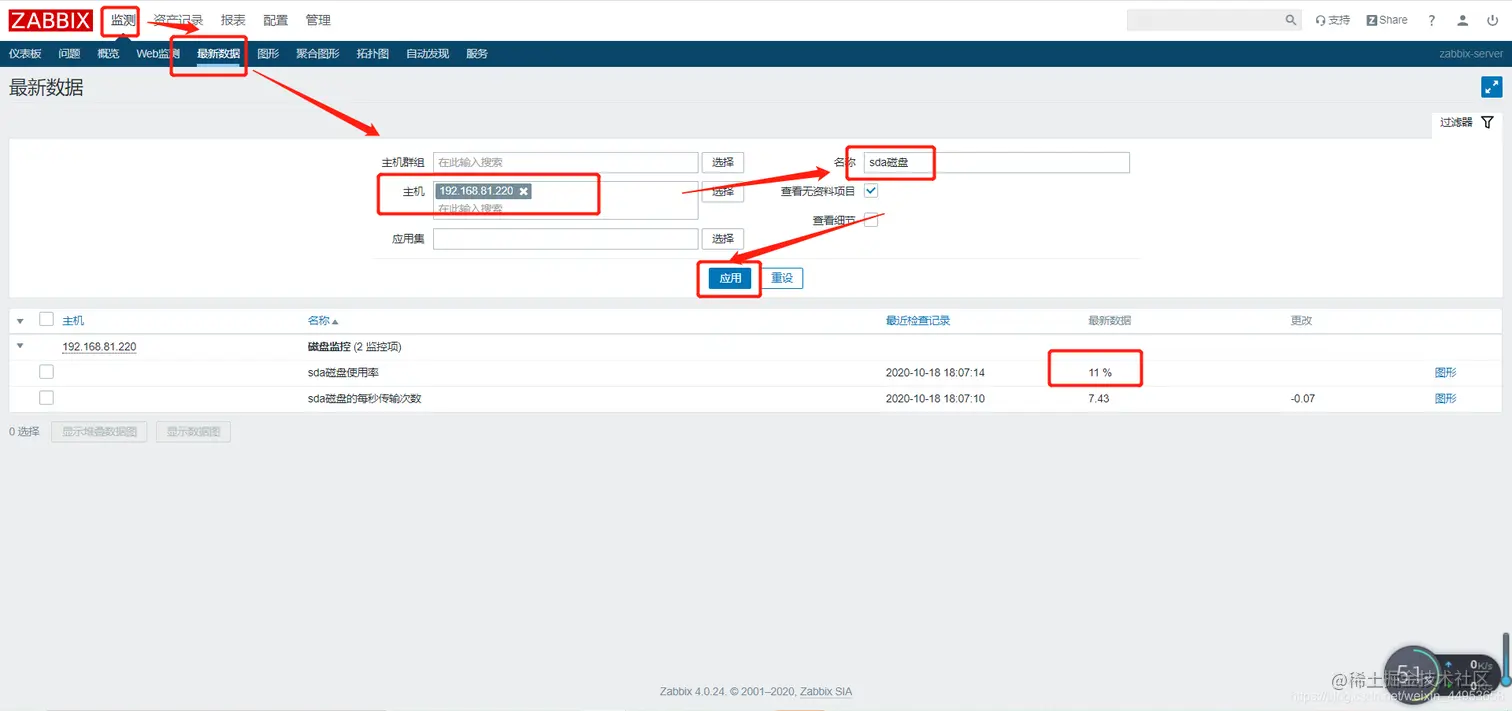Open the Share link
1512x711 pixels.
1386,20
